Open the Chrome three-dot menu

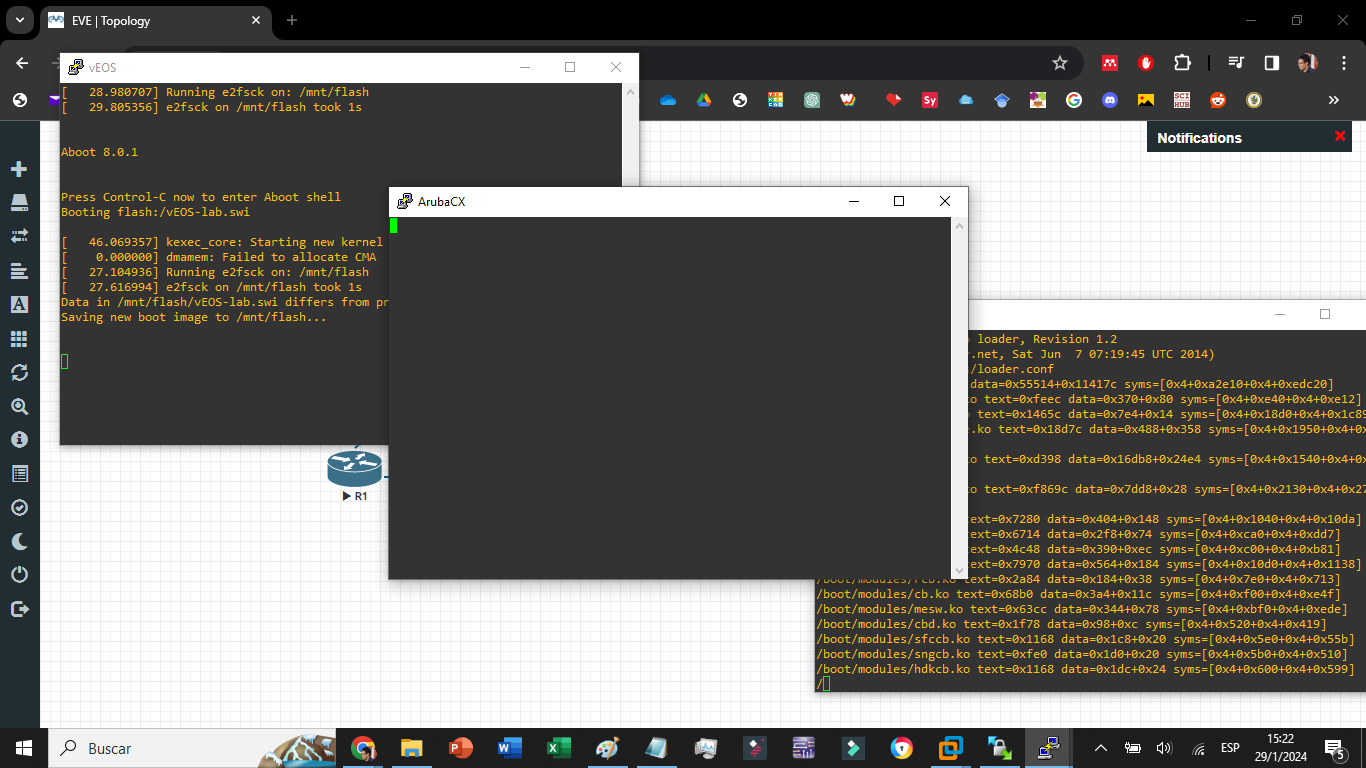[x=1343, y=63]
